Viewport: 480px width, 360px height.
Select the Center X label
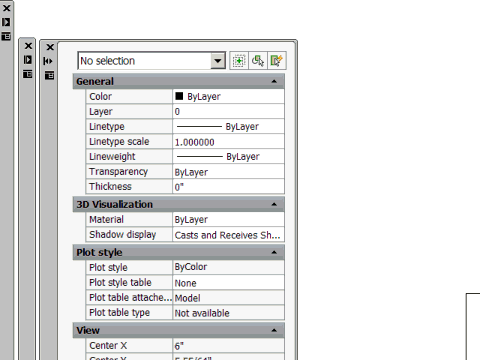[108, 346]
